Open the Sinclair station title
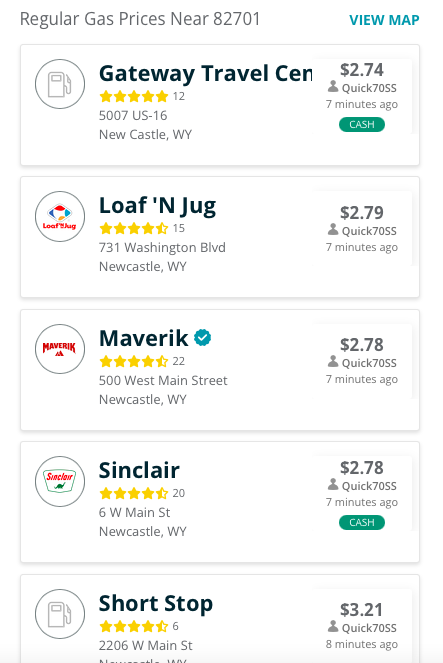The height and width of the screenshot is (663, 443). coord(139,470)
